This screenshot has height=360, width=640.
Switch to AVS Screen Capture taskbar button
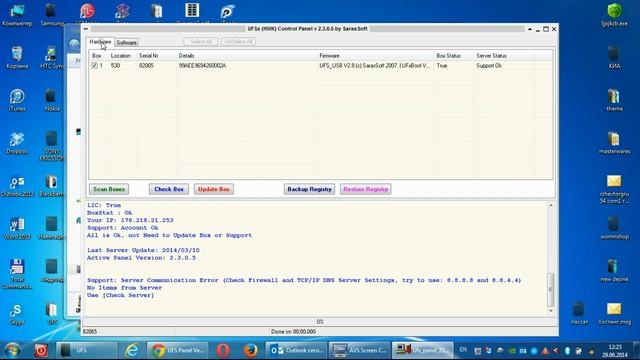[359, 350]
